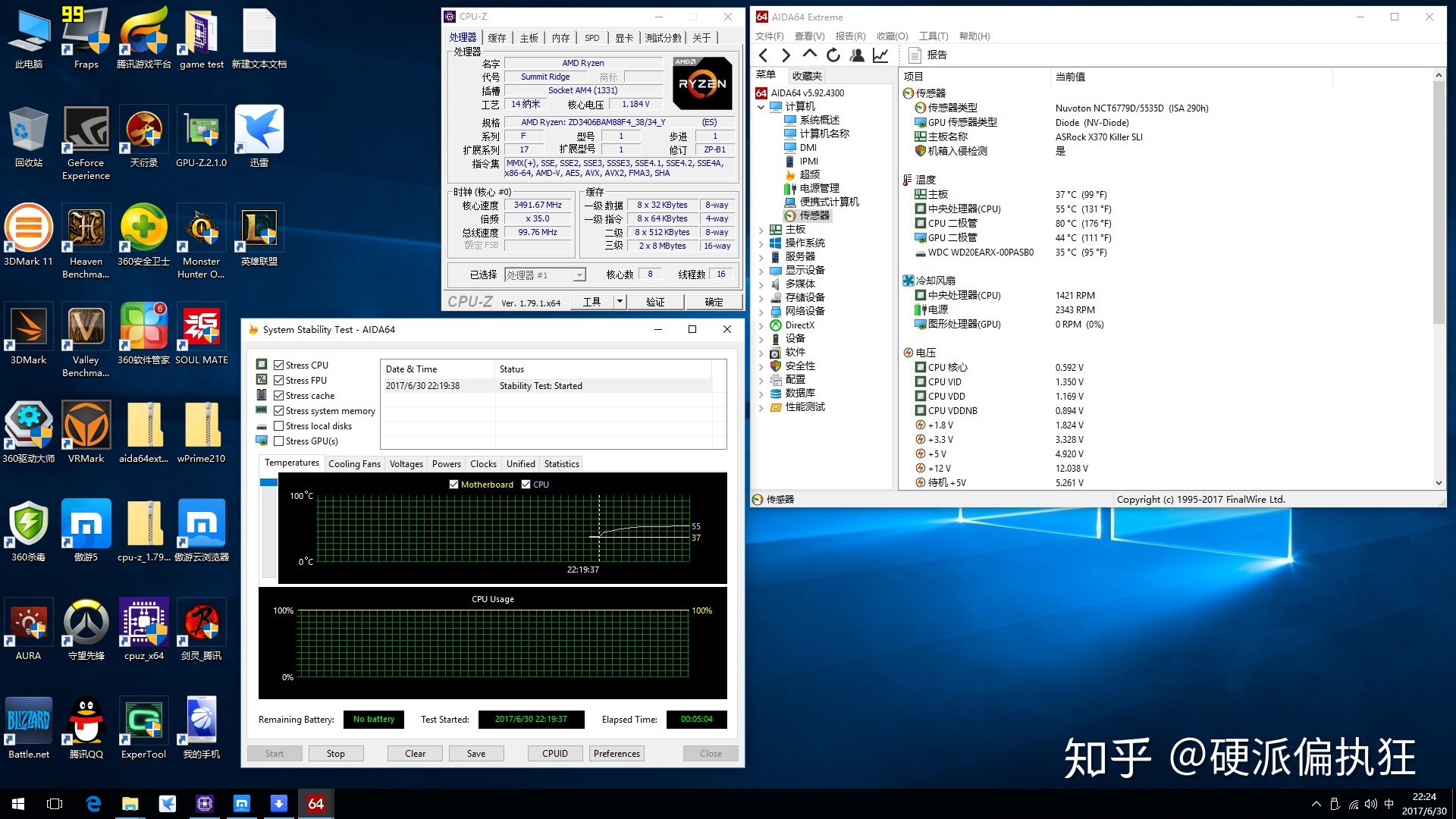
Task: Expand 操作系统 tree node
Action: [x=761, y=243]
